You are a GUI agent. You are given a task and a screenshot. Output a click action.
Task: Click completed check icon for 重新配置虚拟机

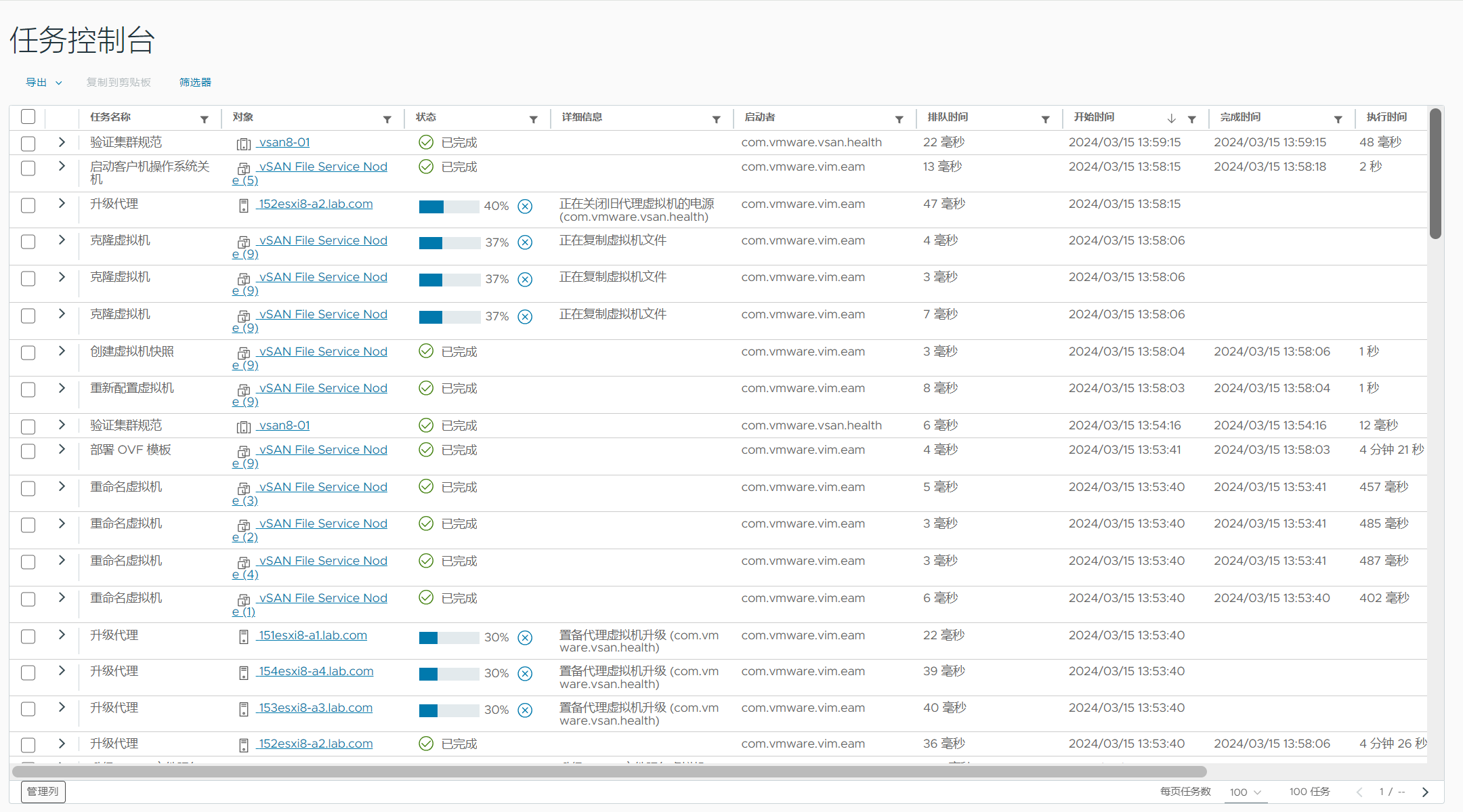tap(426, 388)
